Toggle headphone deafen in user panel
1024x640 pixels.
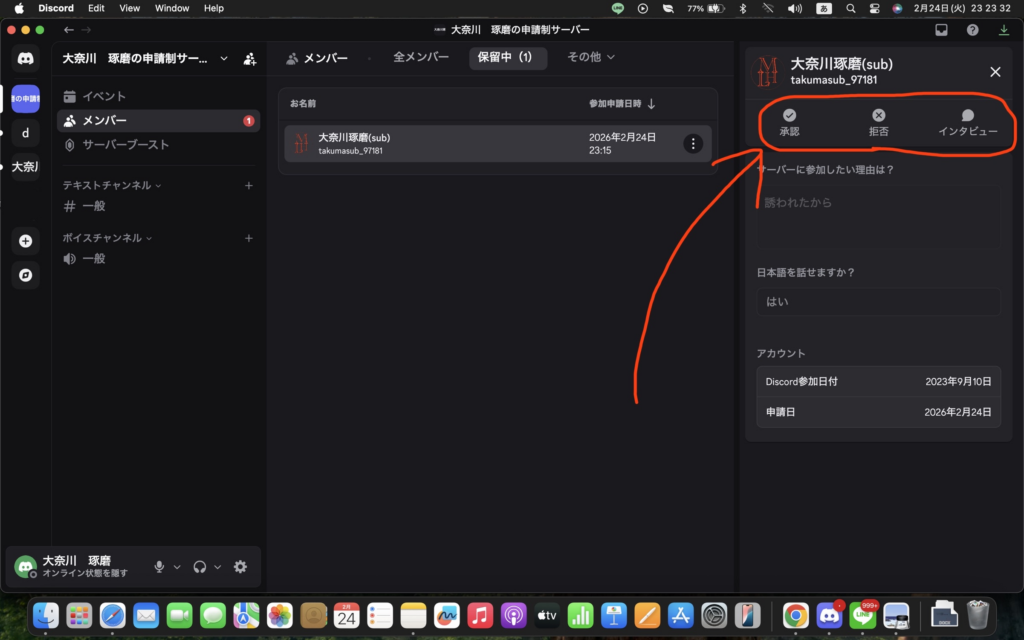coord(200,567)
